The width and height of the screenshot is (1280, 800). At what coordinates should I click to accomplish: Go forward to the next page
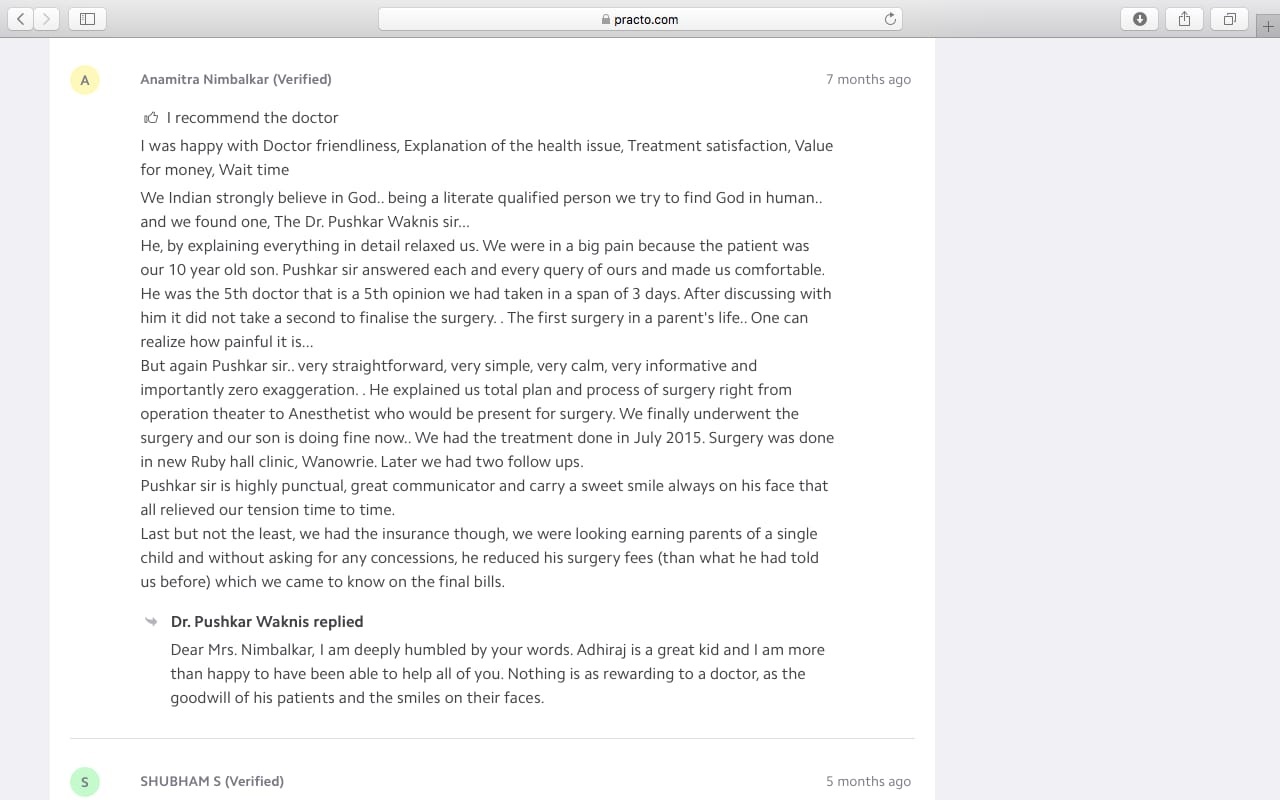click(x=46, y=18)
